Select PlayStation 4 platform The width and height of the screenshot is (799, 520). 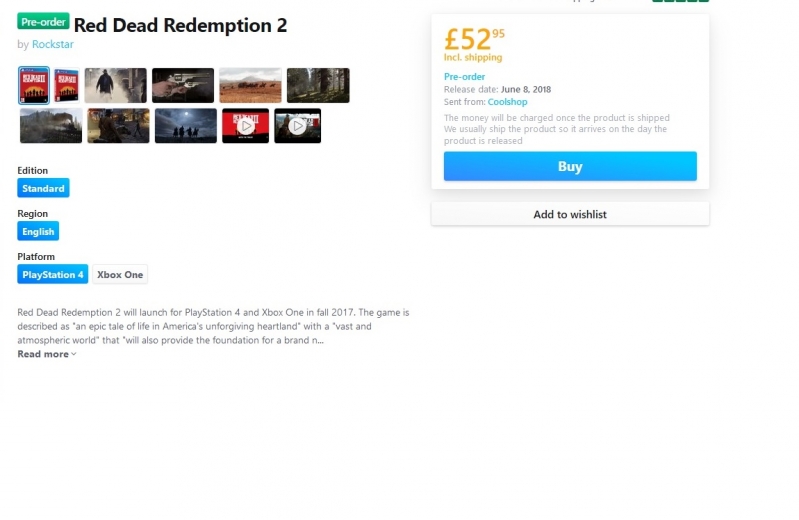pos(52,274)
